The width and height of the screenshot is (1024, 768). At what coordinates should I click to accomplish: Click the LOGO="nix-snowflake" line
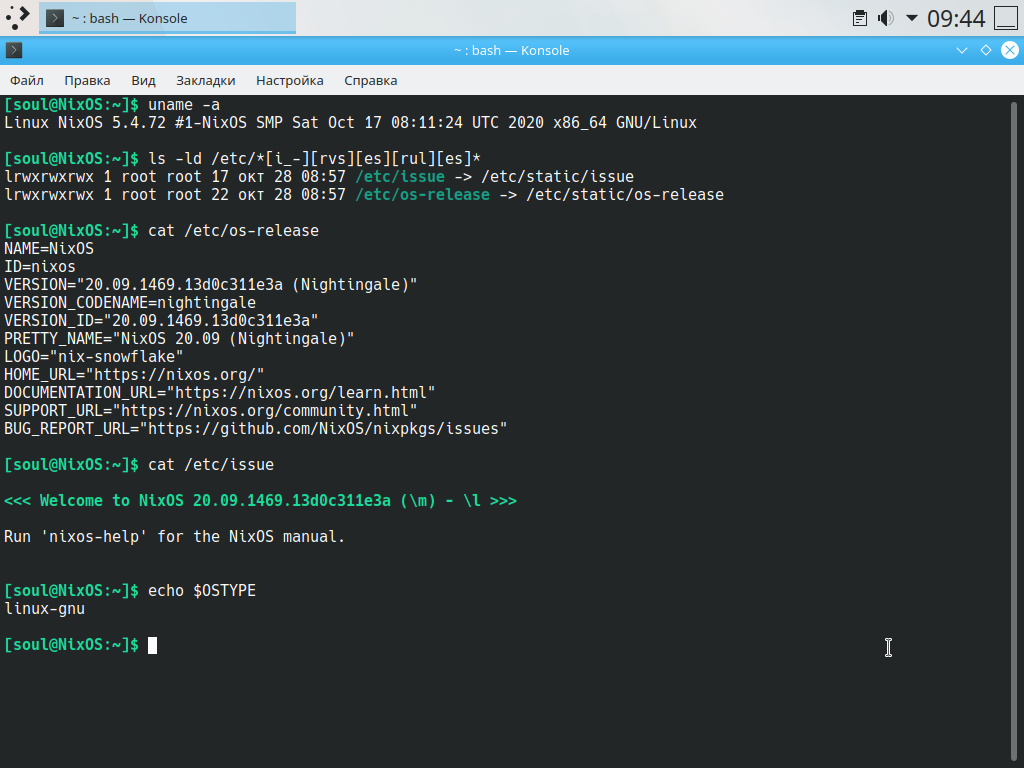(93, 357)
